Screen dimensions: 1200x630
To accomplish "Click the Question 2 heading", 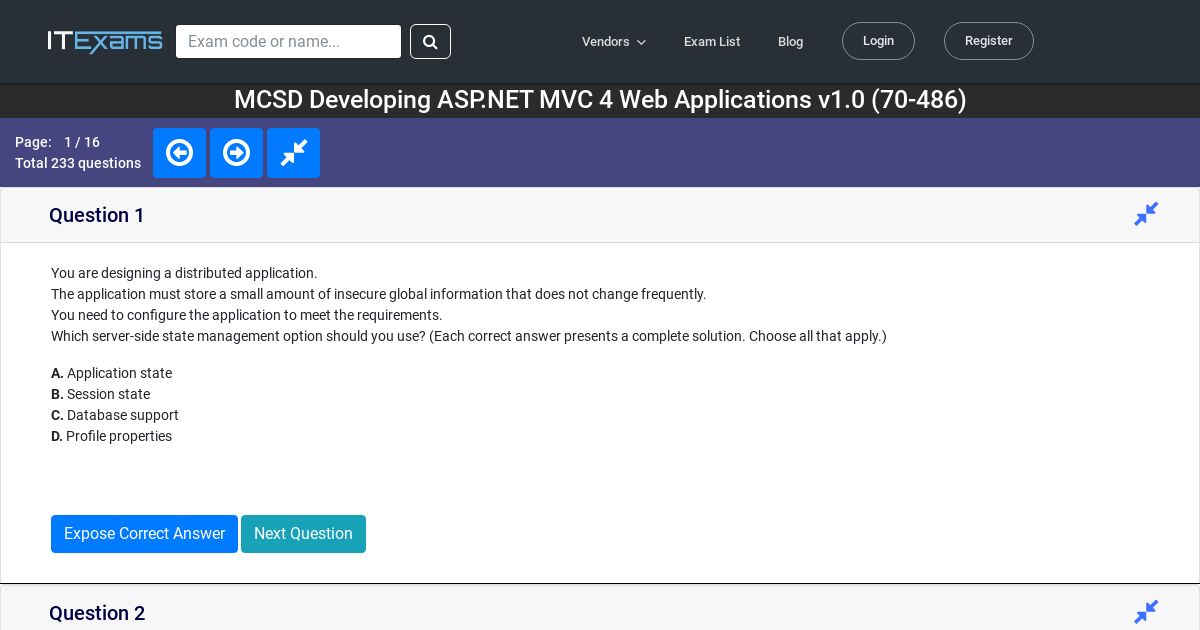I will [x=97, y=613].
